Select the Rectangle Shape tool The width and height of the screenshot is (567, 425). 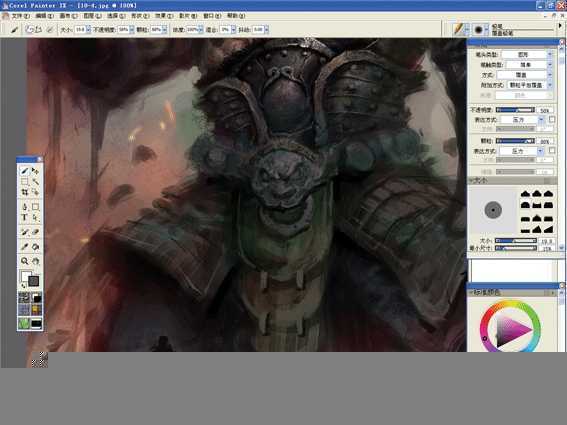pyautogui.click(x=35, y=207)
